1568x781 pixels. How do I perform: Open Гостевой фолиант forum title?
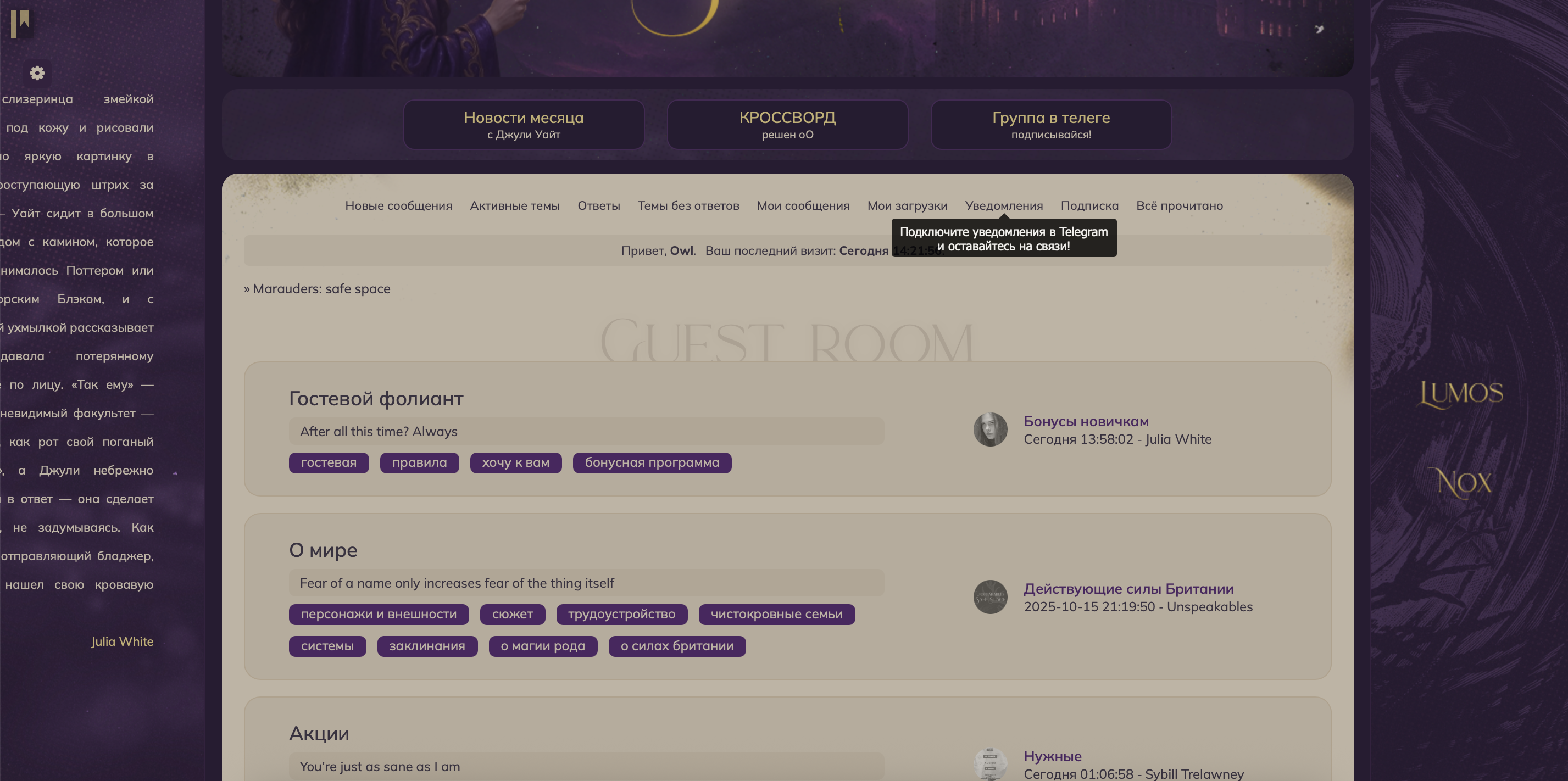click(376, 399)
